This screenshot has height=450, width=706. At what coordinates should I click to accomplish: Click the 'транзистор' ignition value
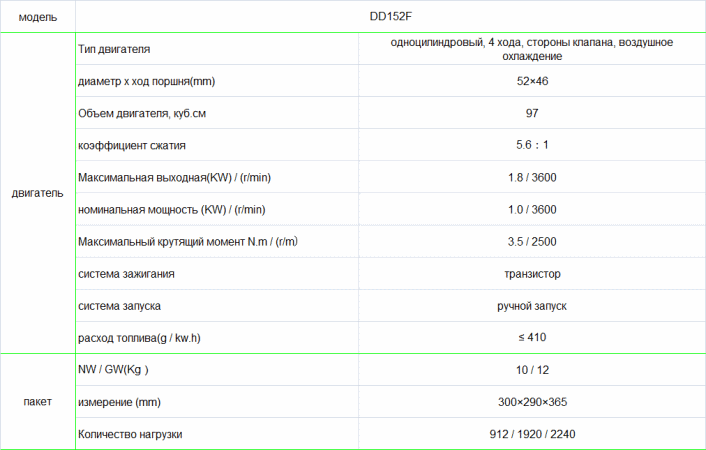point(532,273)
